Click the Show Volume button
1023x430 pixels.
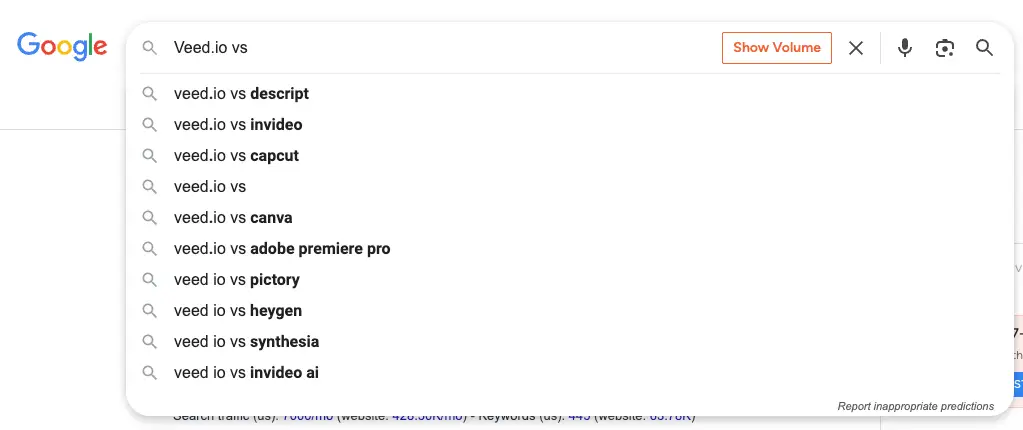click(x=776, y=48)
